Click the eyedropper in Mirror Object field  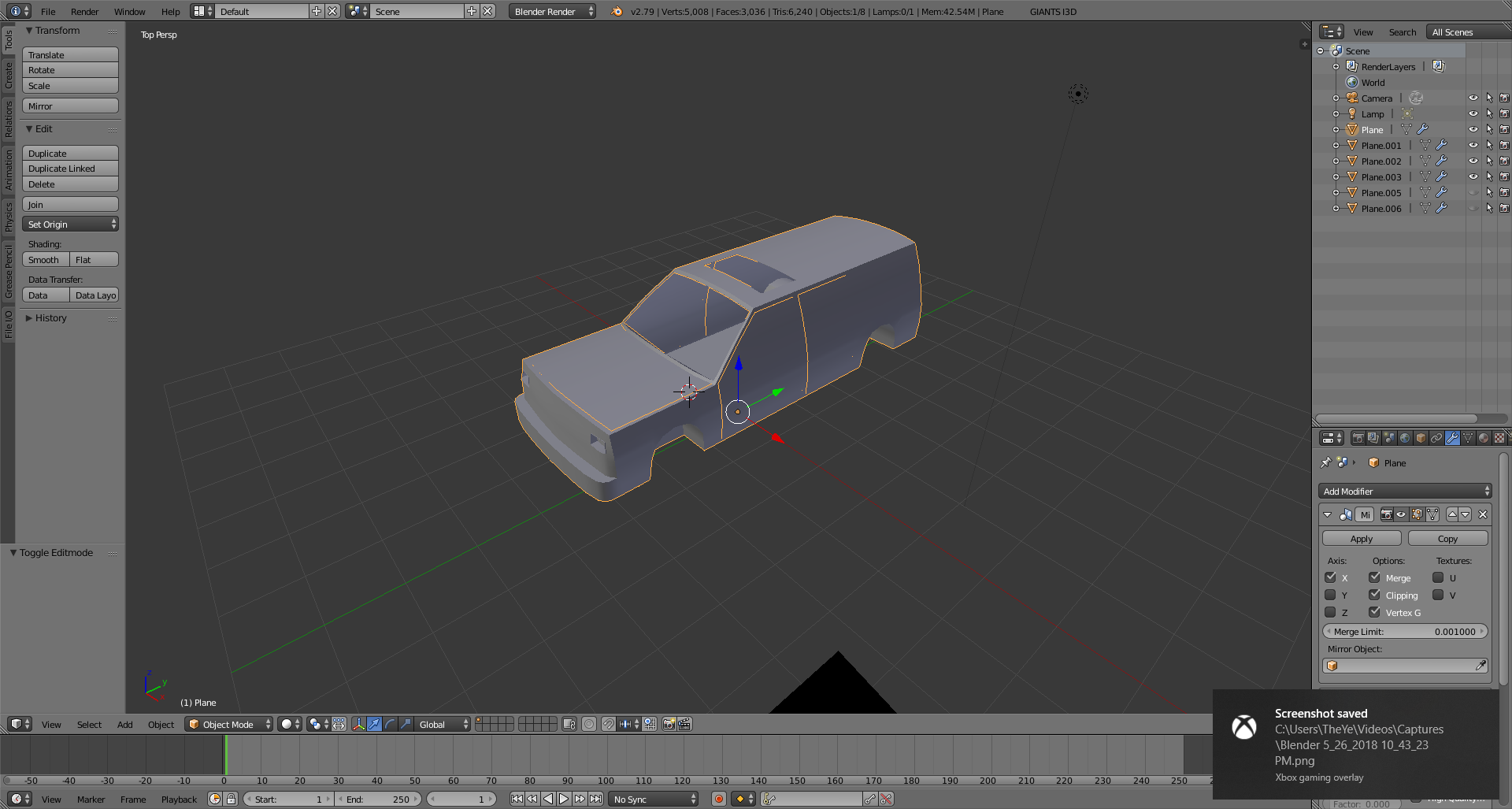(x=1480, y=666)
